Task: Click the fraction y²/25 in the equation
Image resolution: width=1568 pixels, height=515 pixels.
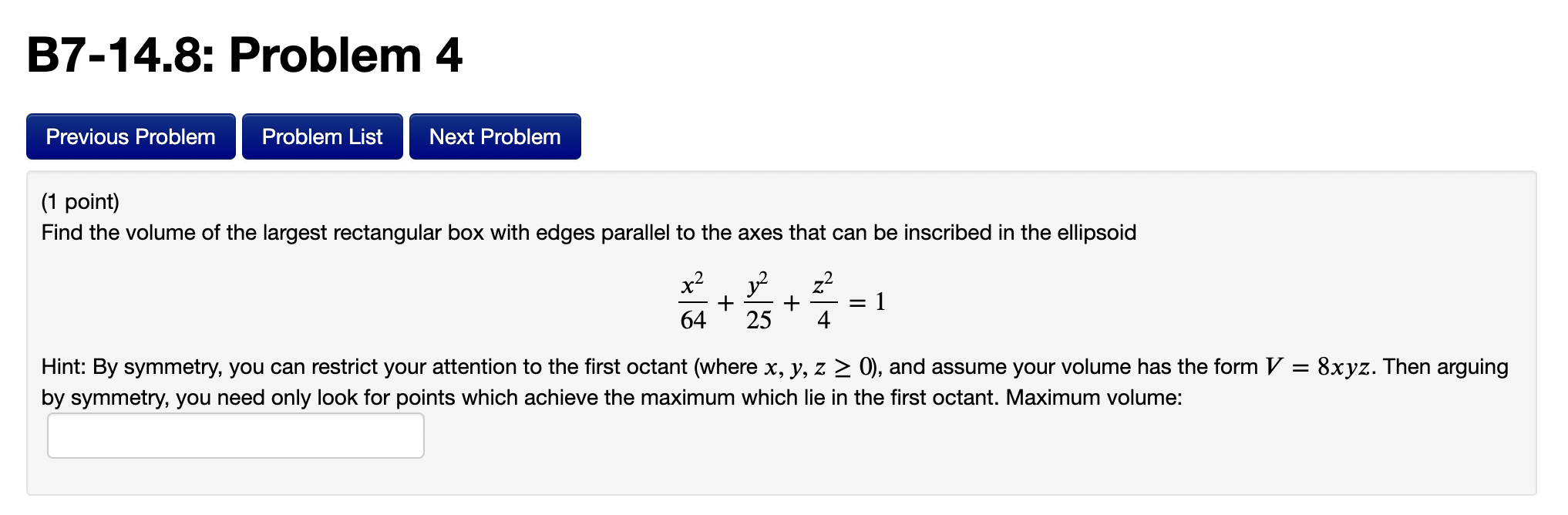Action: coord(758,301)
